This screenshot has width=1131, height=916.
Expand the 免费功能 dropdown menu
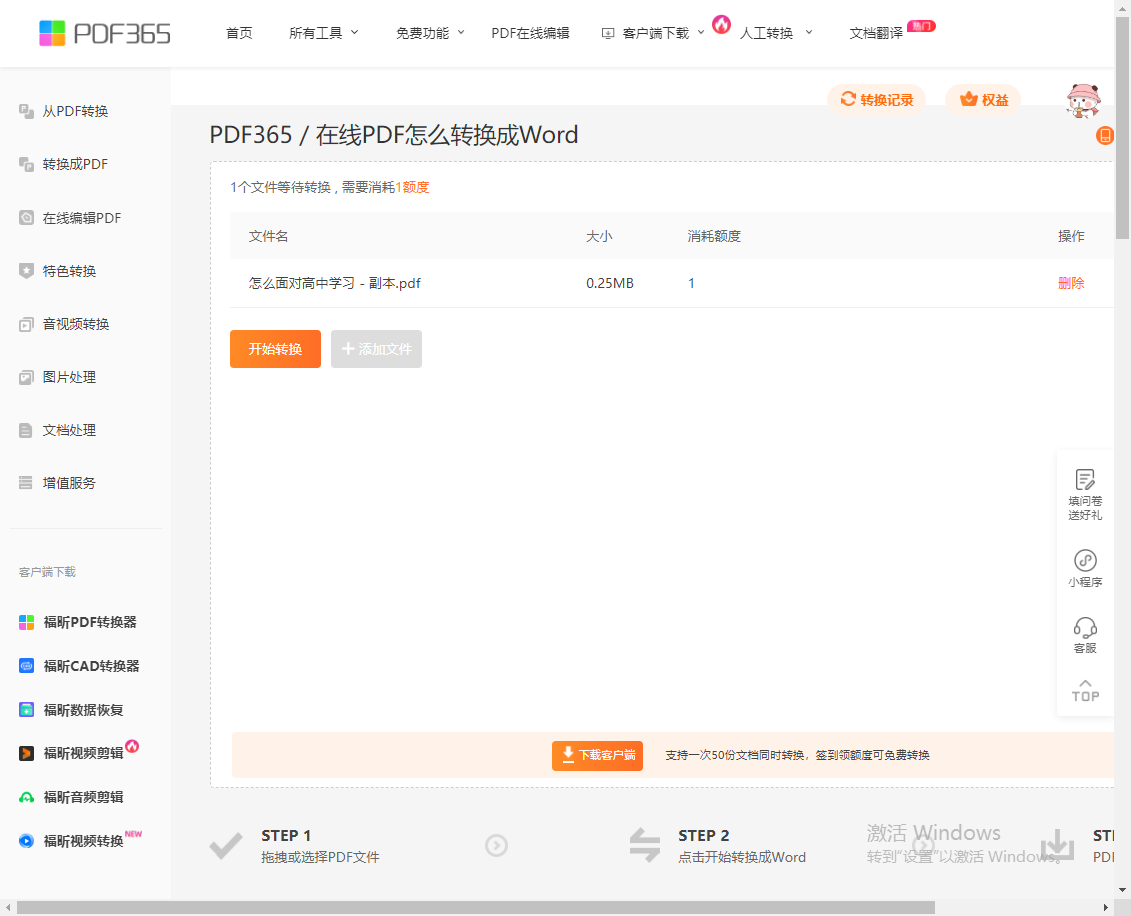[x=430, y=33]
